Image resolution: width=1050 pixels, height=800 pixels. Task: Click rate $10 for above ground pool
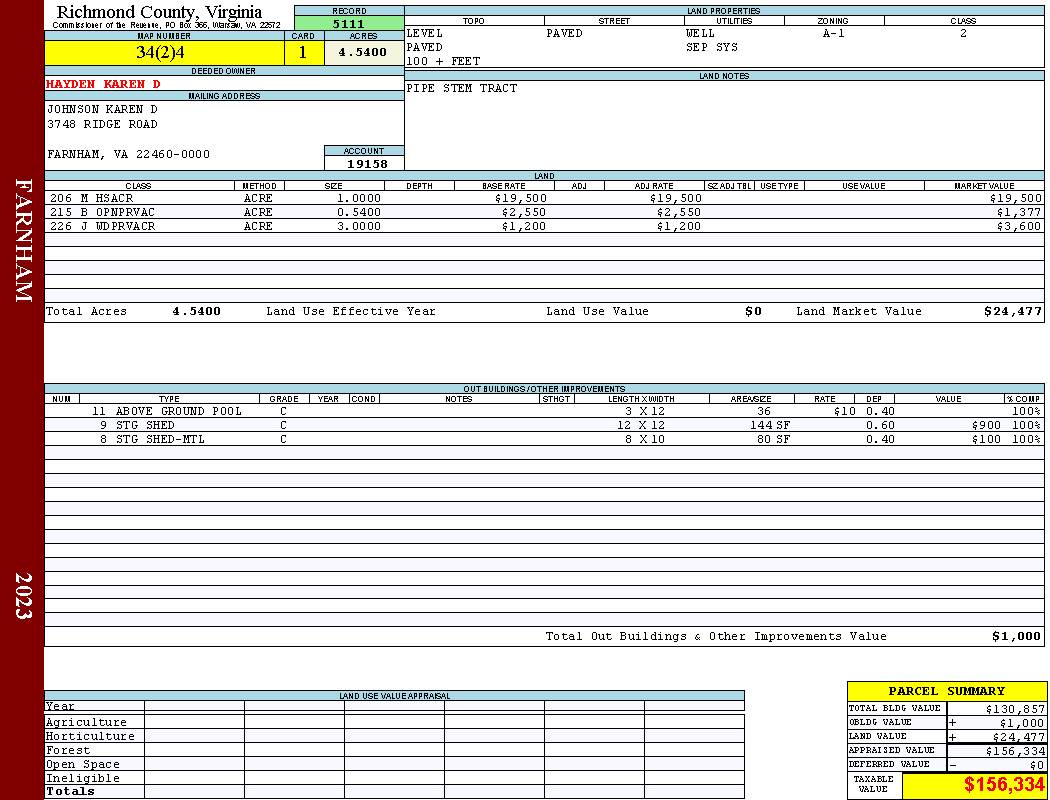(x=844, y=411)
